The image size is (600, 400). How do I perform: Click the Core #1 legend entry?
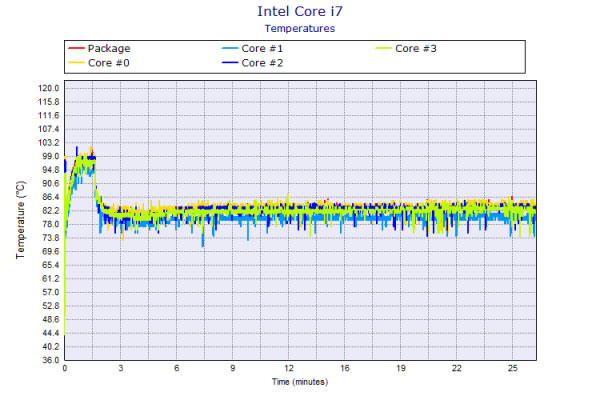click(x=253, y=49)
